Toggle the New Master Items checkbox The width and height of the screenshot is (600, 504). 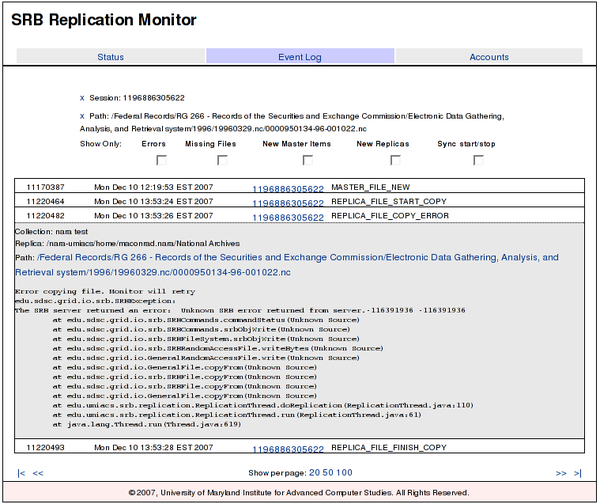tap(308, 160)
